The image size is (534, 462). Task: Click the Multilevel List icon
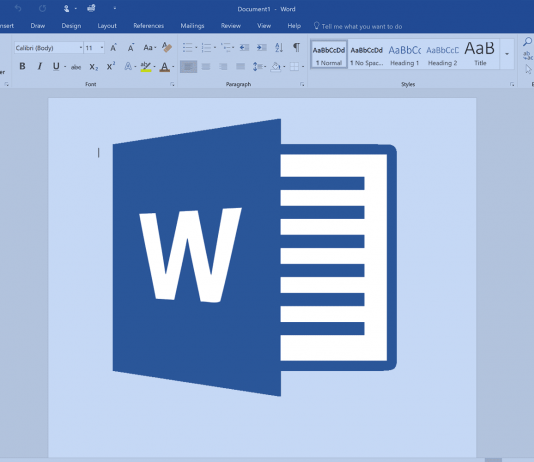coord(225,47)
